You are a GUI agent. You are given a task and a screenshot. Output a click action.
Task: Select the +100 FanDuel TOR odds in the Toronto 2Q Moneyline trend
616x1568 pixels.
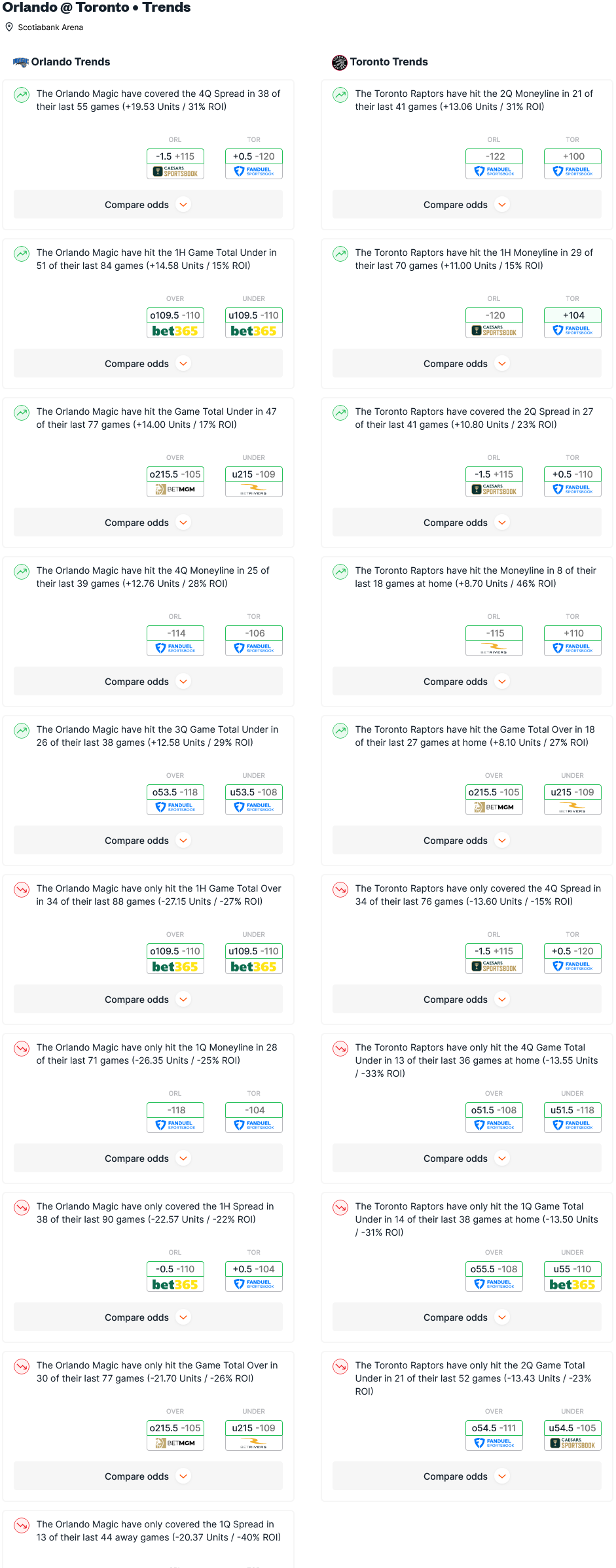pos(573,164)
